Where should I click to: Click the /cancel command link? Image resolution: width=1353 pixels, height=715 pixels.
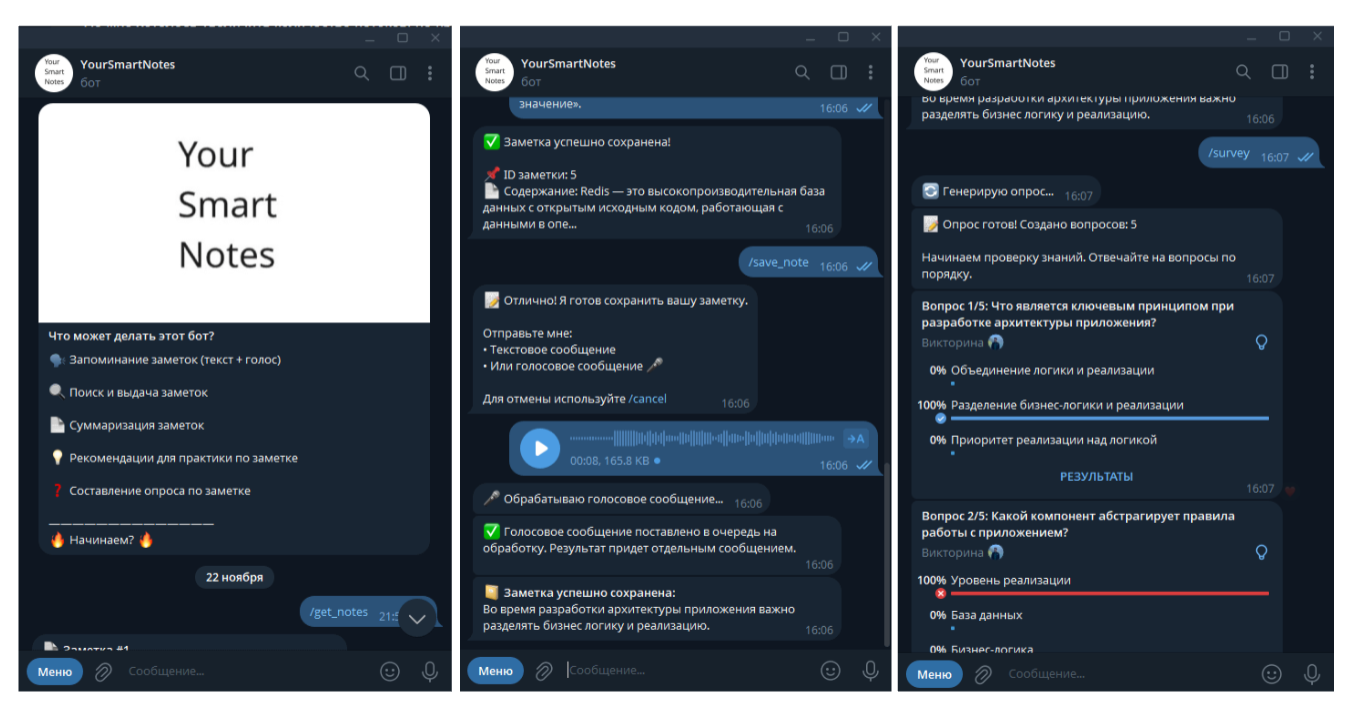[x=647, y=399]
